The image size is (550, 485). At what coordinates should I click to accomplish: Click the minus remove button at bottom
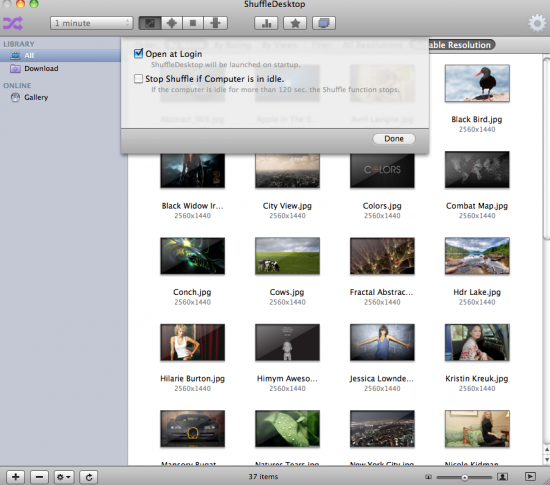(x=39, y=477)
